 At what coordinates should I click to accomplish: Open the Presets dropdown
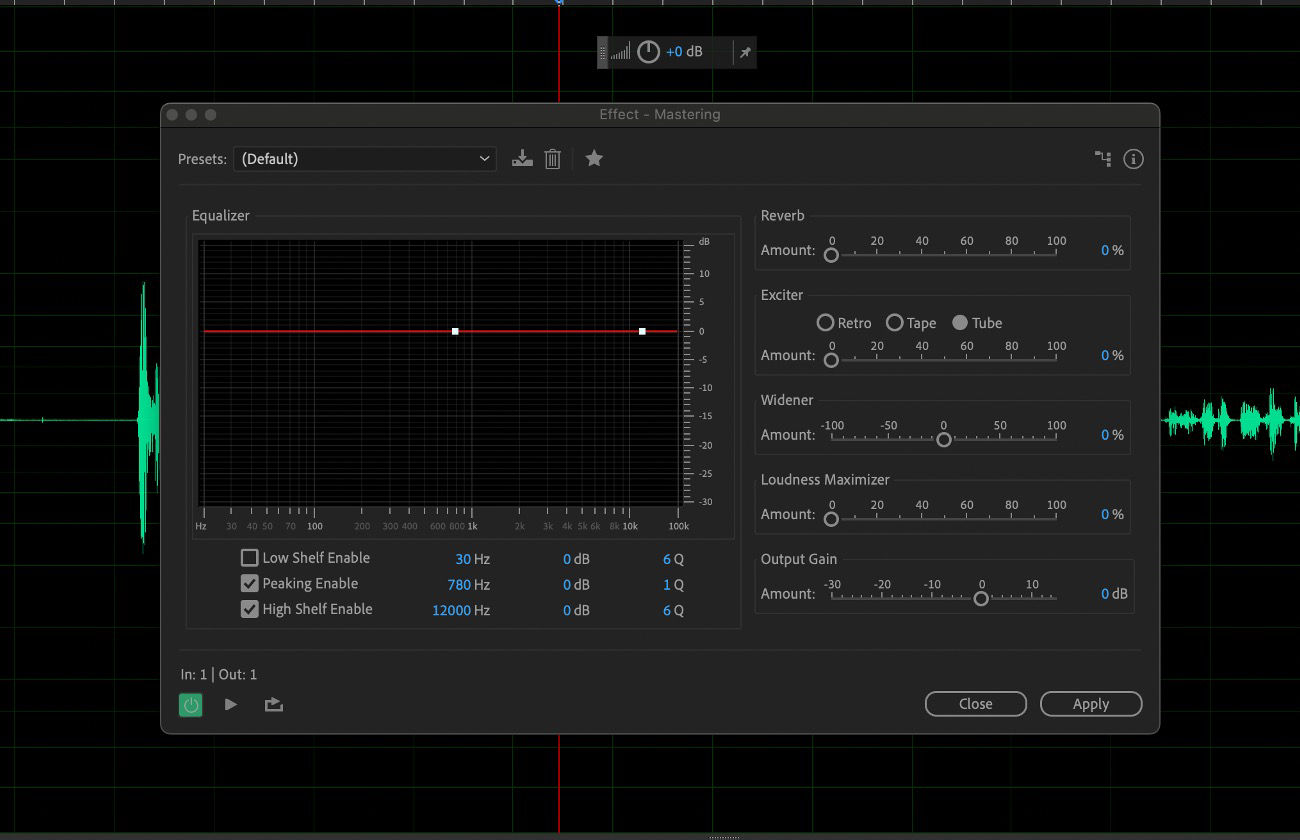[x=364, y=158]
